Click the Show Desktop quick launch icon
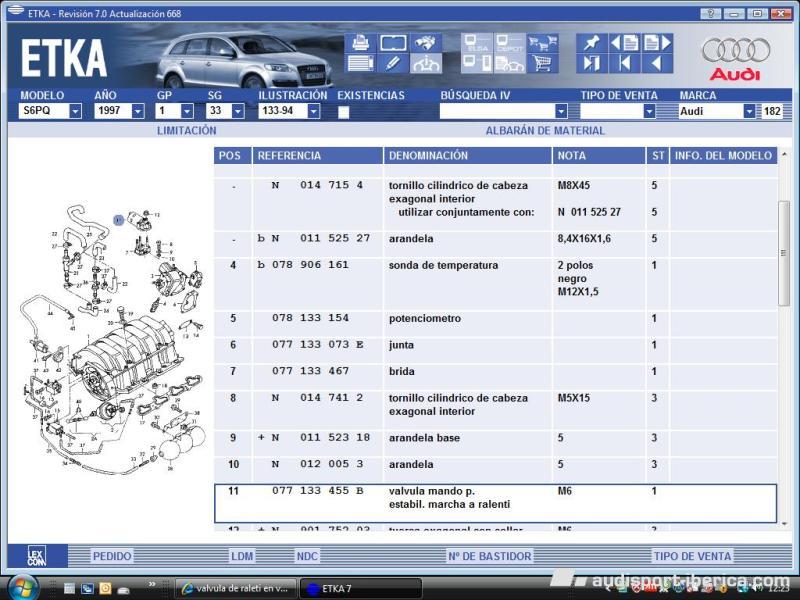 pos(69,588)
